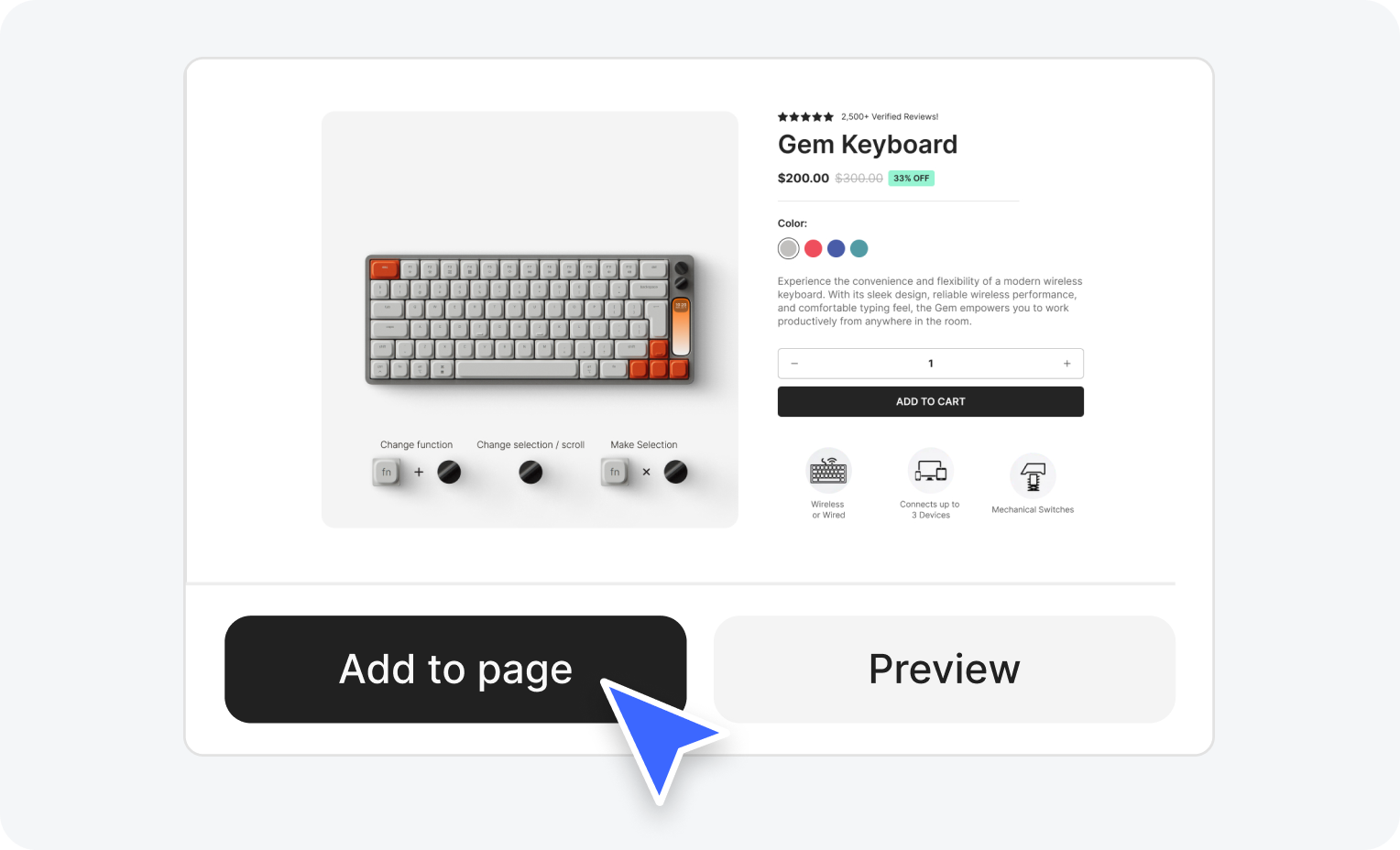Click the knob under Change selection / scroll
This screenshot has height=850, width=1400.
pyautogui.click(x=530, y=473)
